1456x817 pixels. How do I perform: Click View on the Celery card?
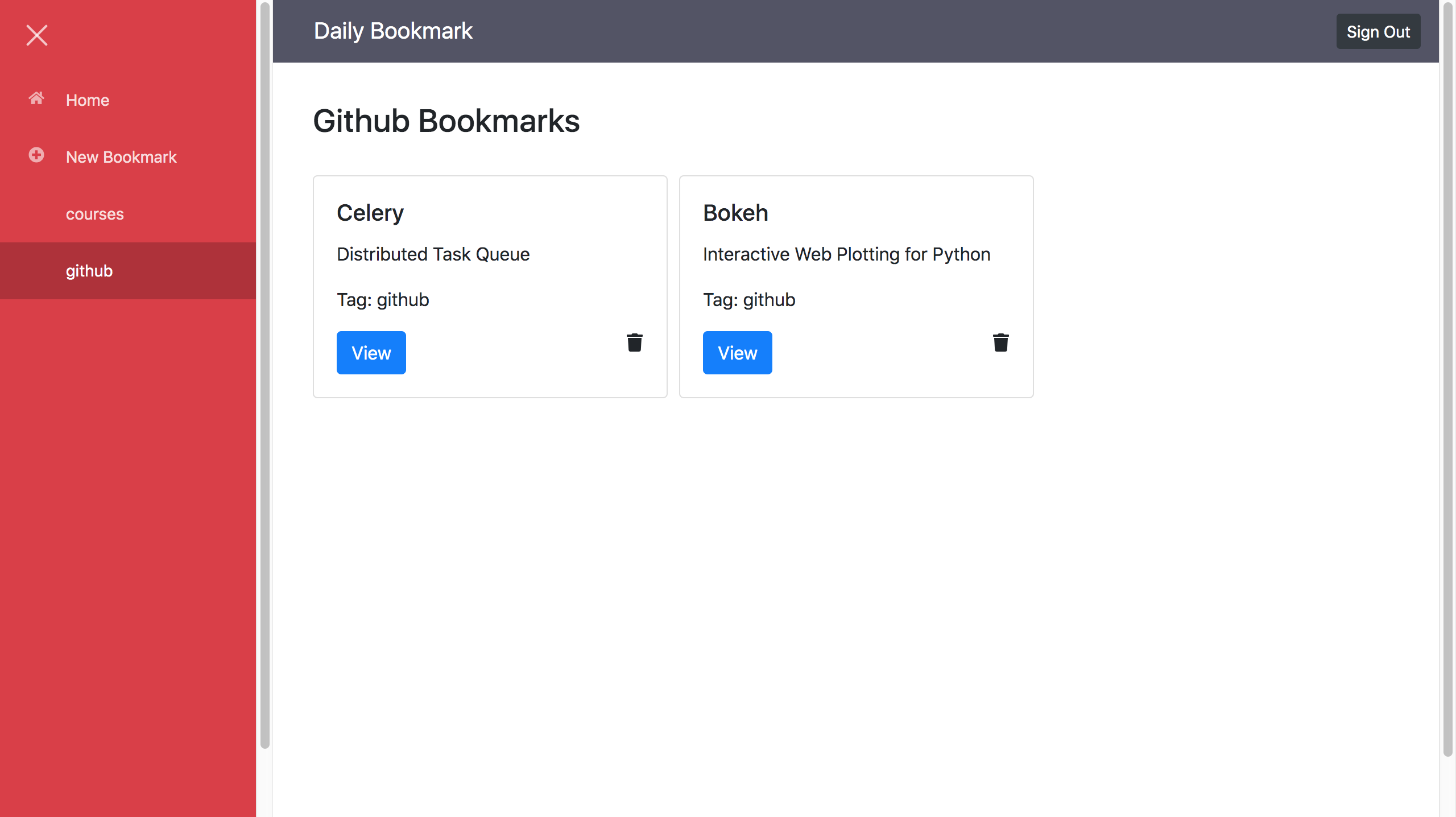point(371,352)
